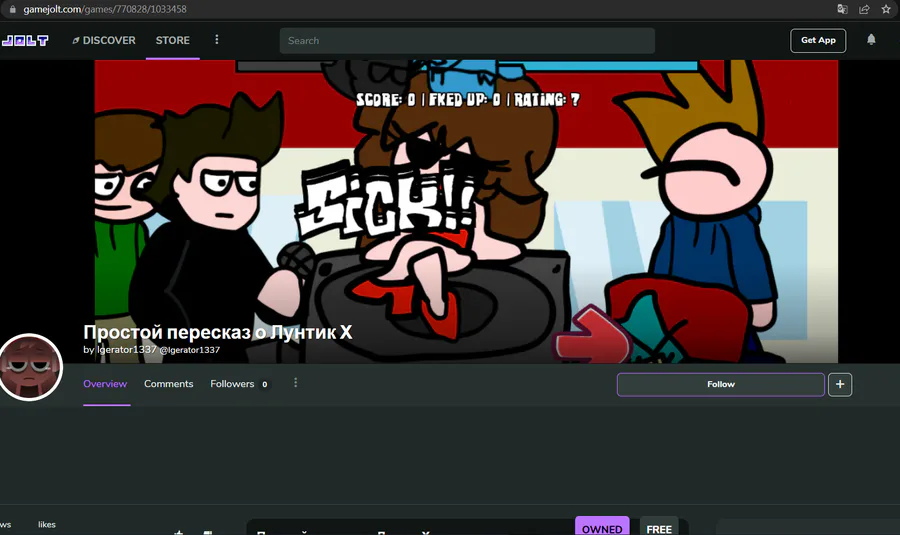Screen dimensions: 900x535
Task: Bookmark this page with the star icon
Action: click(x=886, y=9)
